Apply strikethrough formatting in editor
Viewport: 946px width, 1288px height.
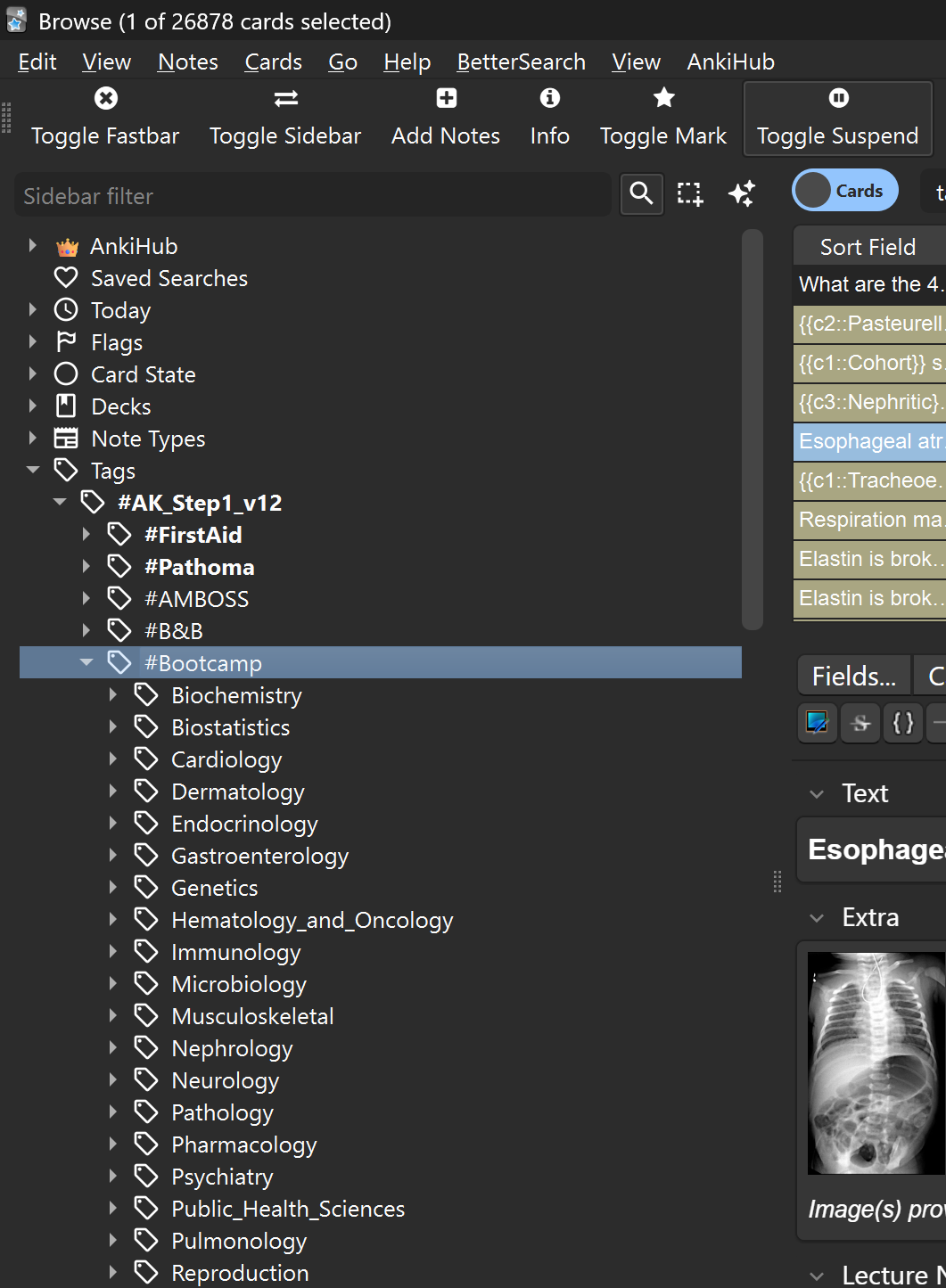[860, 722]
